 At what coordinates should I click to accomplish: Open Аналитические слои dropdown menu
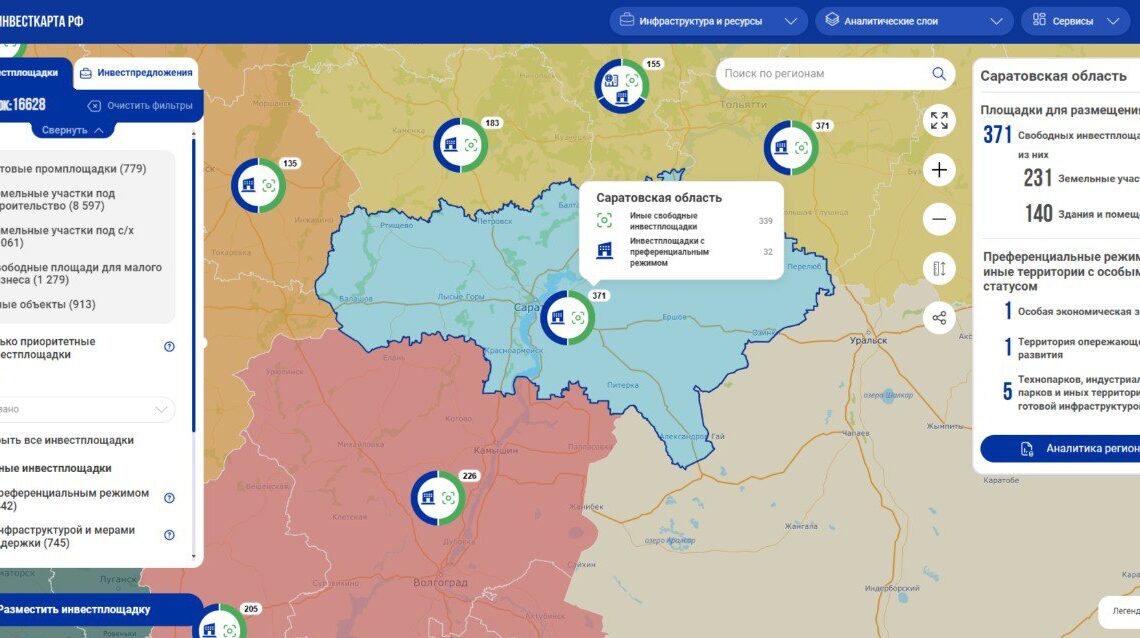point(915,21)
